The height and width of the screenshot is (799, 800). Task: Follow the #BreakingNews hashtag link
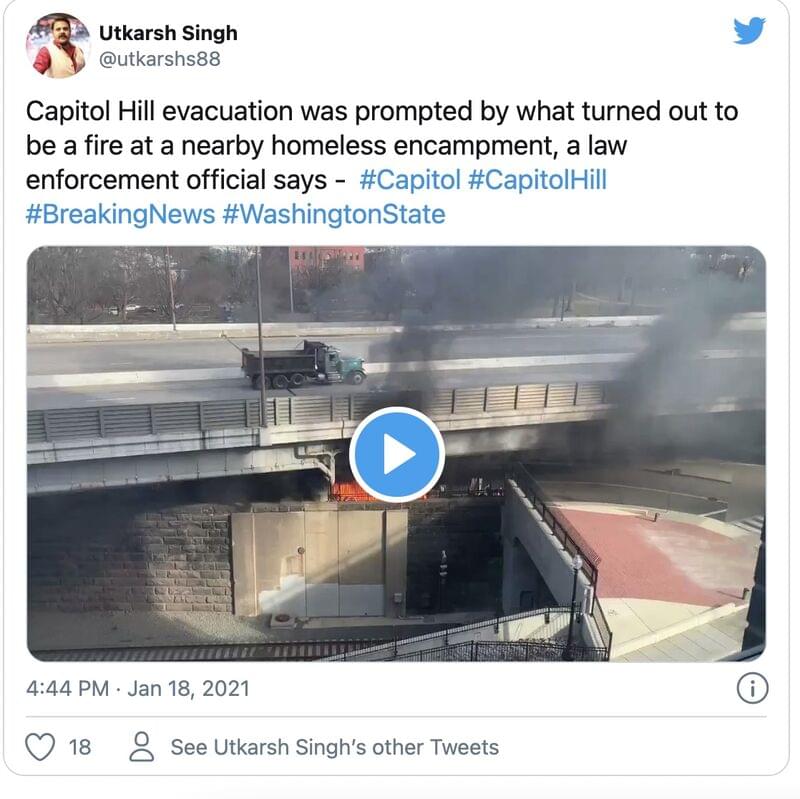[120, 214]
